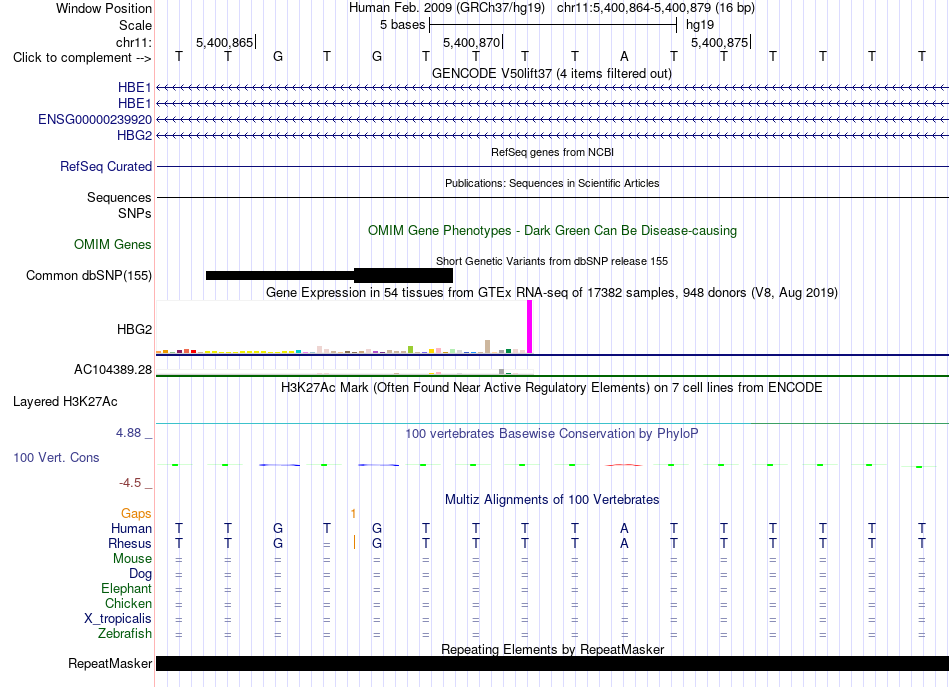Click the -4.5 PhyloP scale value

(130, 483)
